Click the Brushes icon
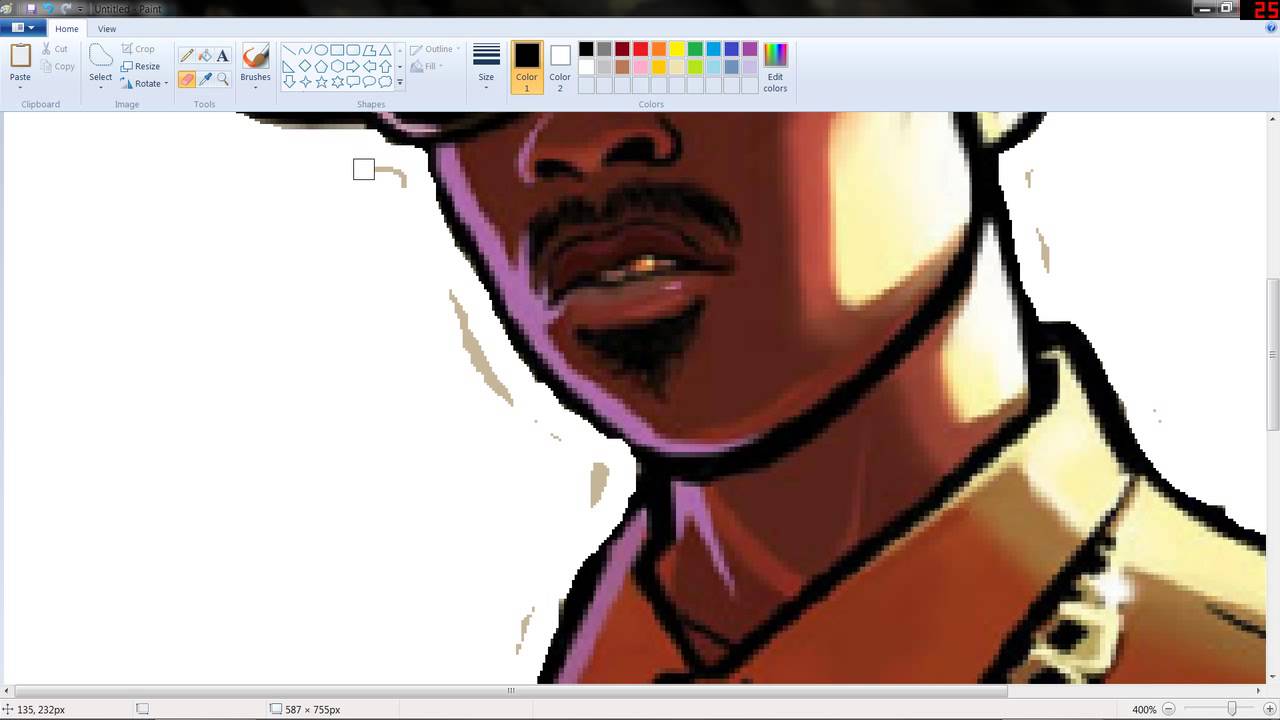 click(x=255, y=56)
